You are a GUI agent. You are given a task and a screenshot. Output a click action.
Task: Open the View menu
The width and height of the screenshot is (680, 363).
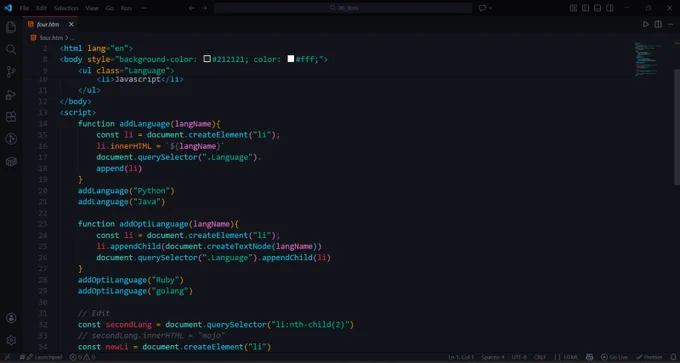(x=92, y=8)
